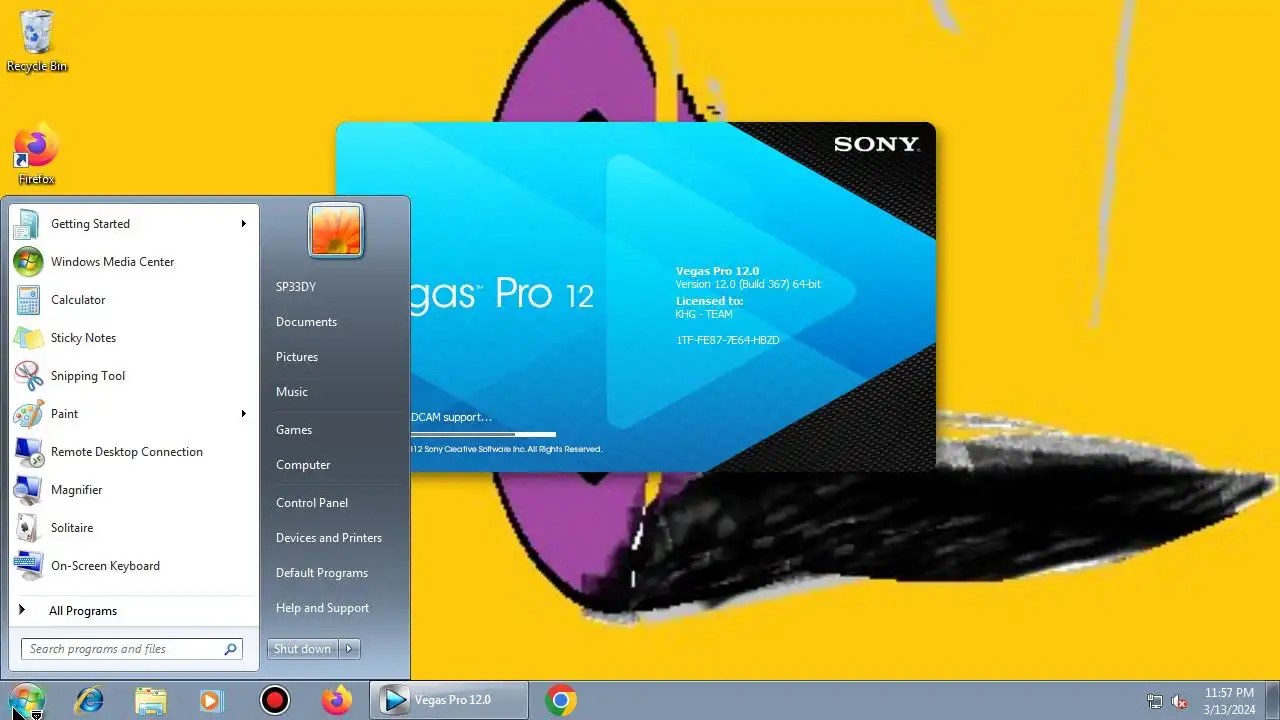Image resolution: width=1280 pixels, height=720 pixels.
Task: Open Internet Explorer from the taskbar
Action: tap(89, 700)
